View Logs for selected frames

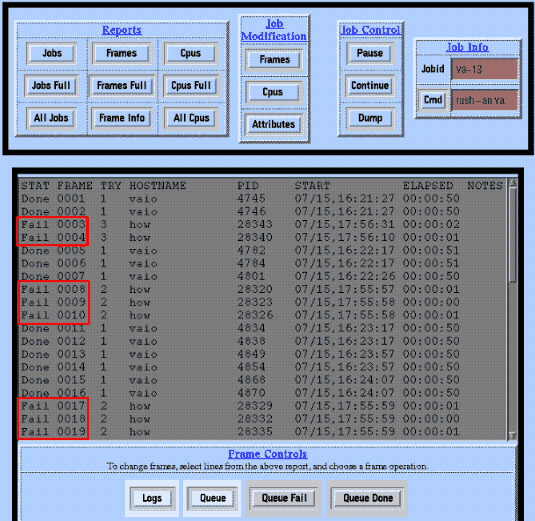(152, 498)
